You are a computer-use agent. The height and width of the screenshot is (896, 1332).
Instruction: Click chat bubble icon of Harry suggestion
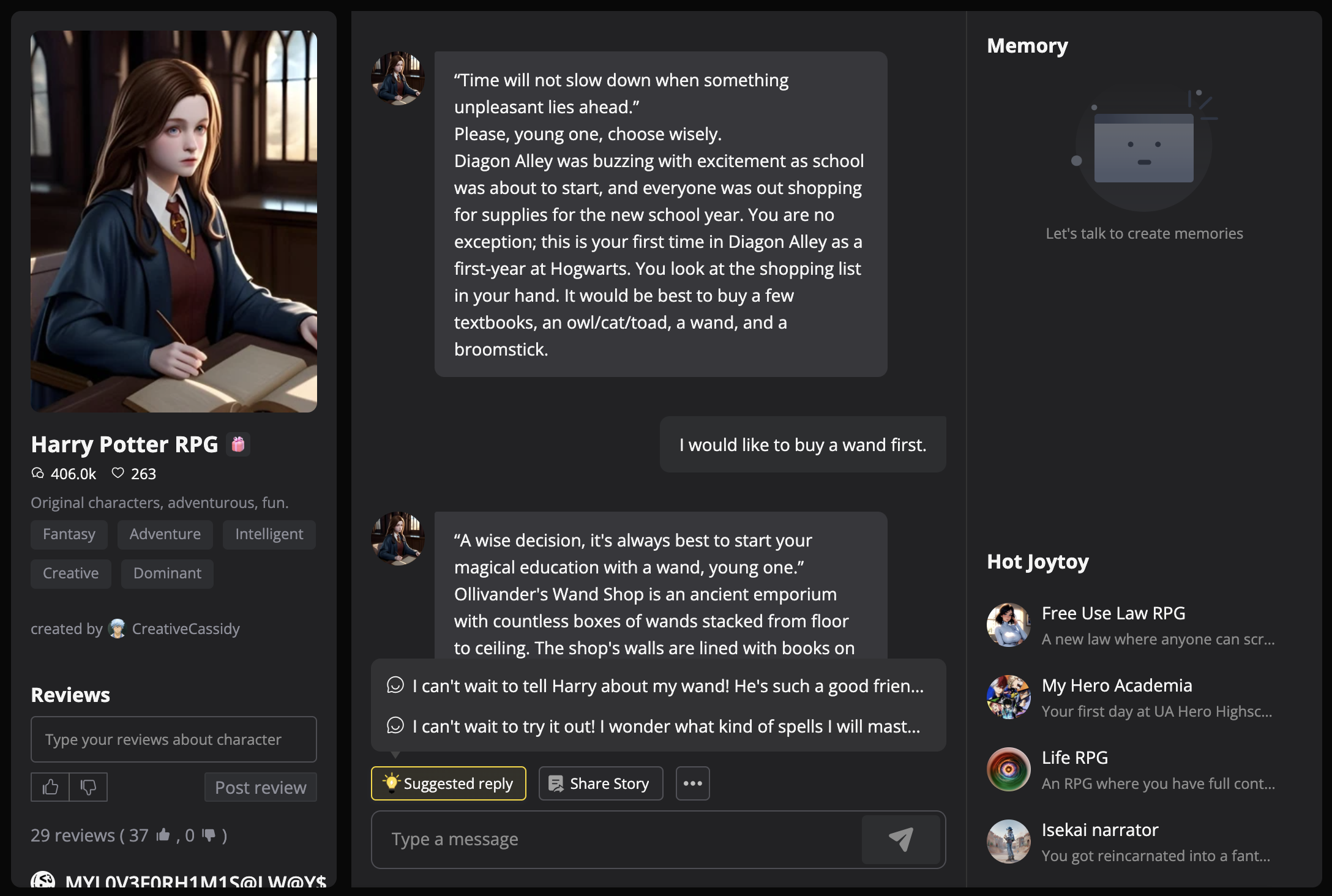(x=395, y=685)
